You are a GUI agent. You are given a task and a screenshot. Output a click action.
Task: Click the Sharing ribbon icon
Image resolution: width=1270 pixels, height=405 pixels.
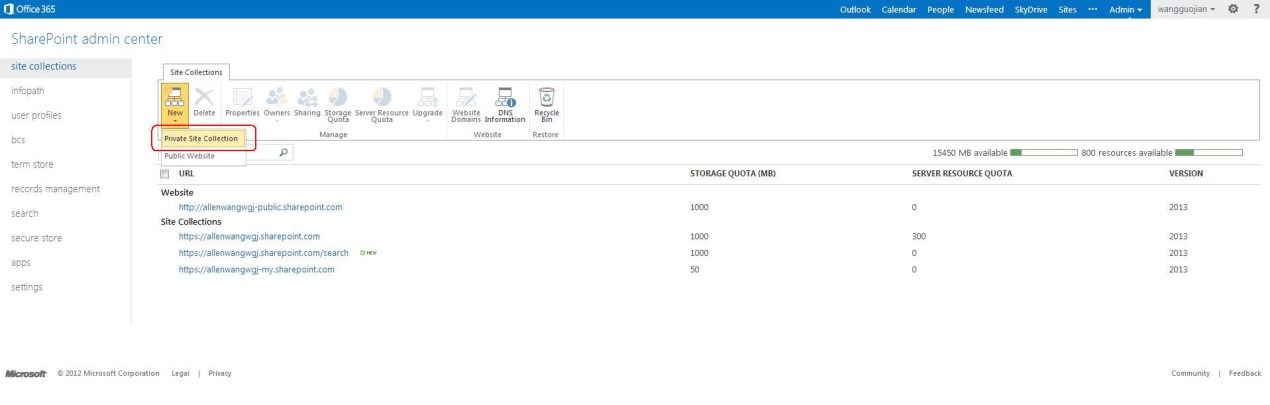pos(306,101)
